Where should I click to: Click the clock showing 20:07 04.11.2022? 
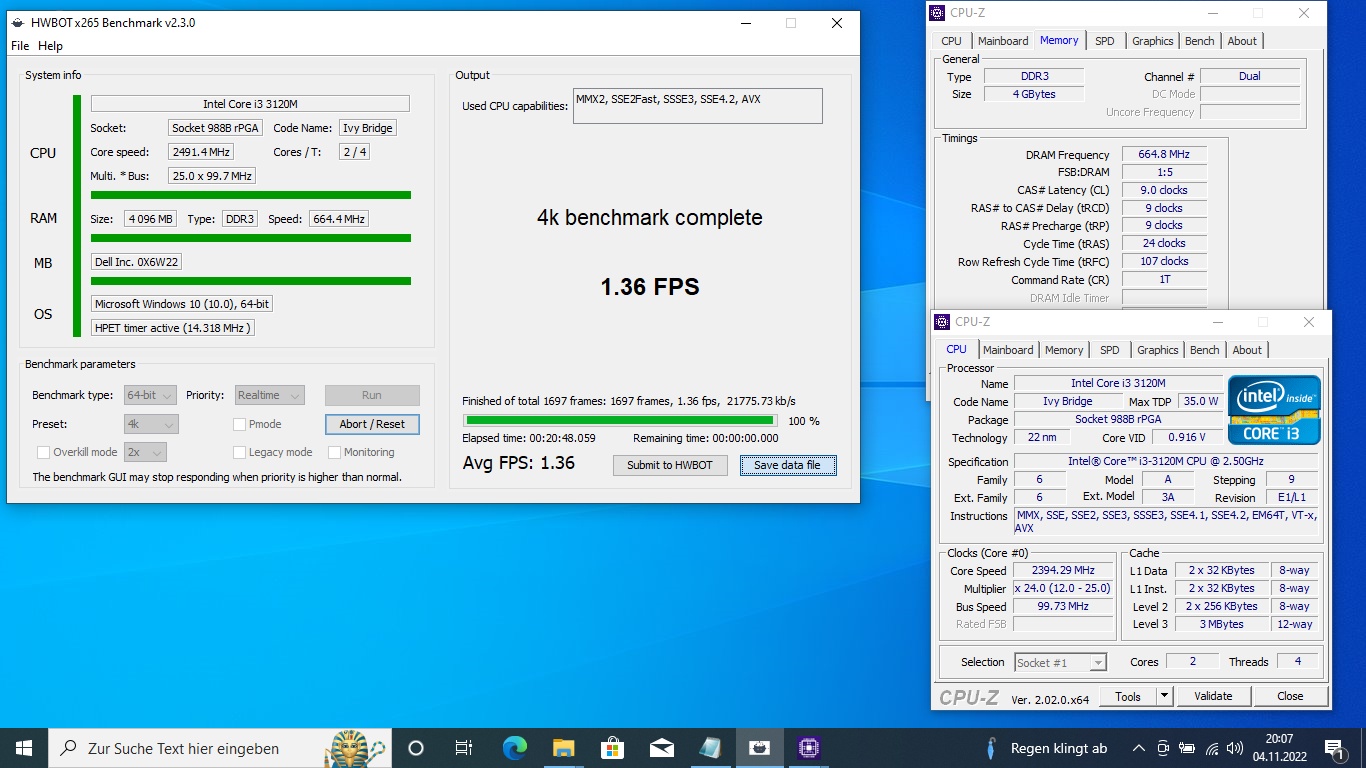1279,748
